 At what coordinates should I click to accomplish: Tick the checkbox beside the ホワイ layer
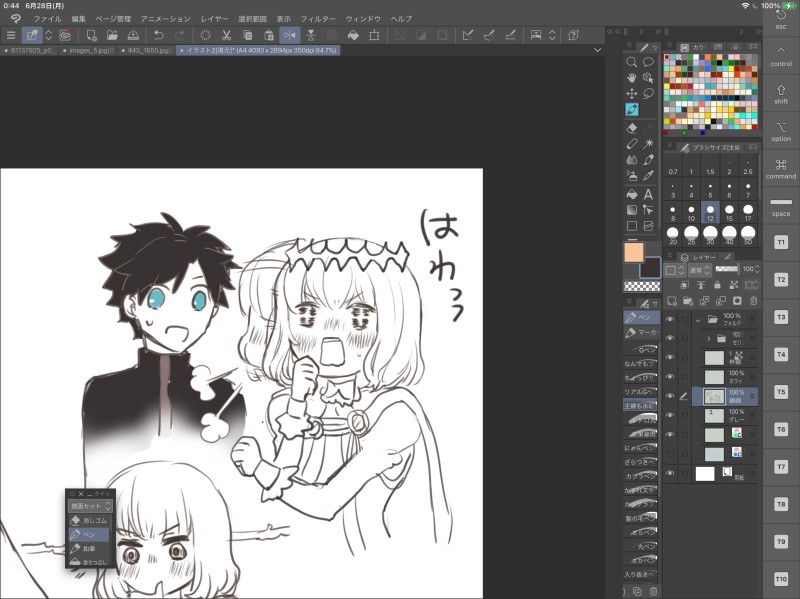685,377
